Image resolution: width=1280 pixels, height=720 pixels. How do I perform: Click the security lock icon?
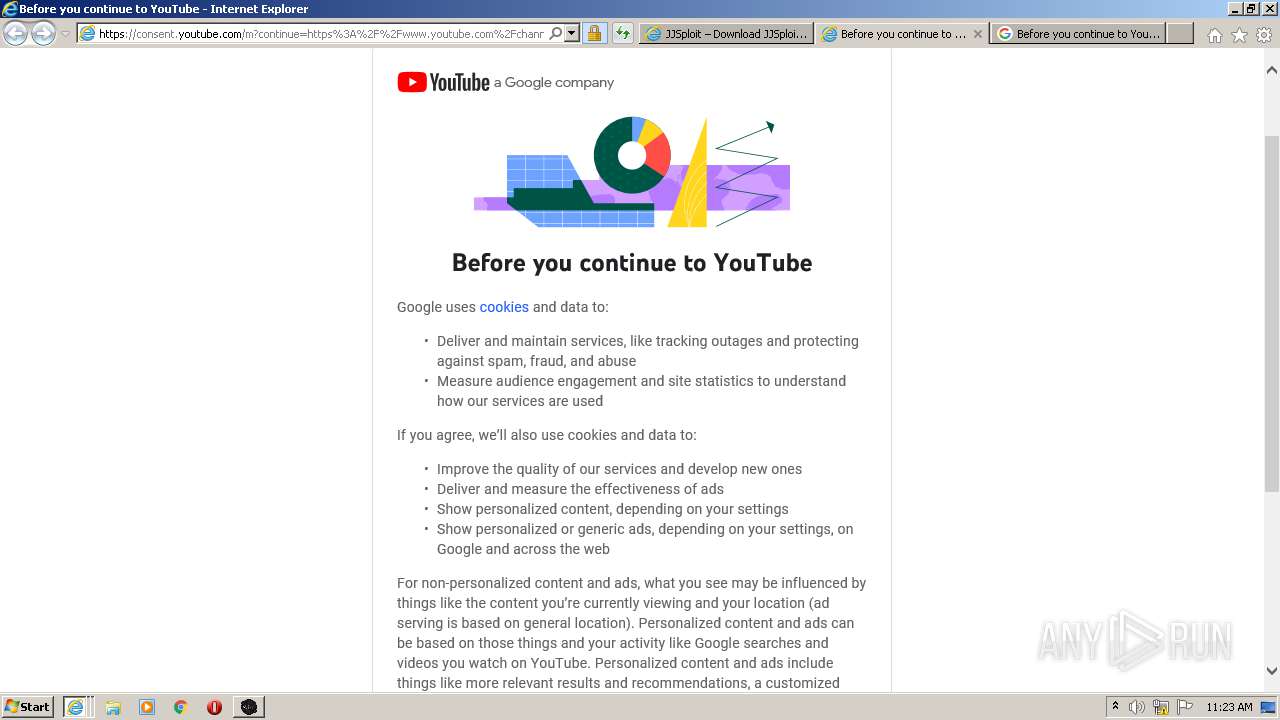tap(594, 33)
